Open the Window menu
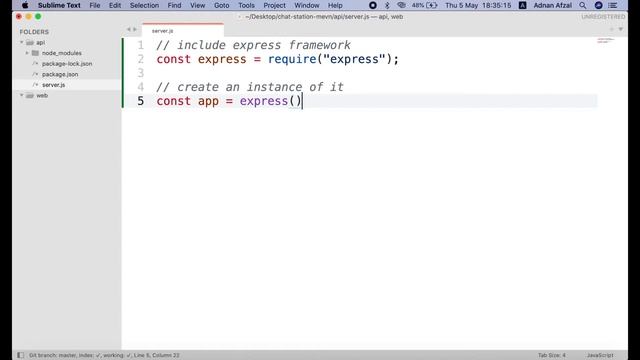The height and width of the screenshot is (360, 640). coord(307,5)
